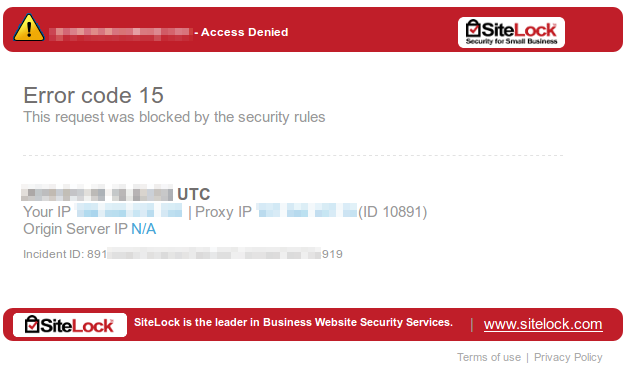The width and height of the screenshot is (626, 368).
Task: Click the SiteLock logo in footer banner
Action: point(70,325)
